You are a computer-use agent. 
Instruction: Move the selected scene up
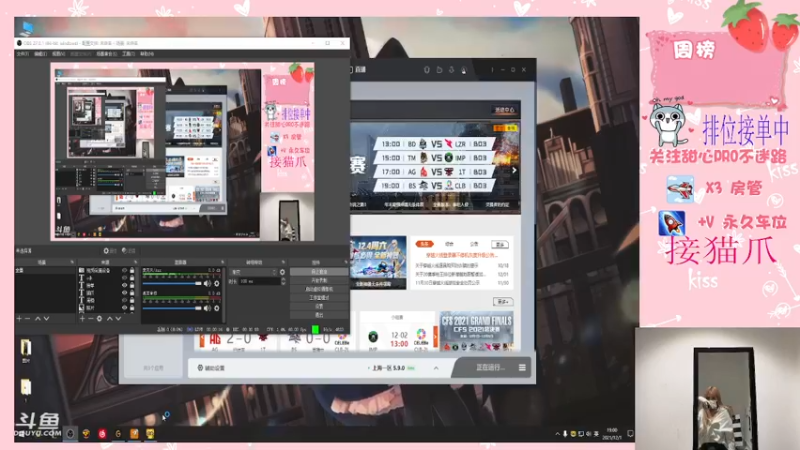tap(38, 318)
